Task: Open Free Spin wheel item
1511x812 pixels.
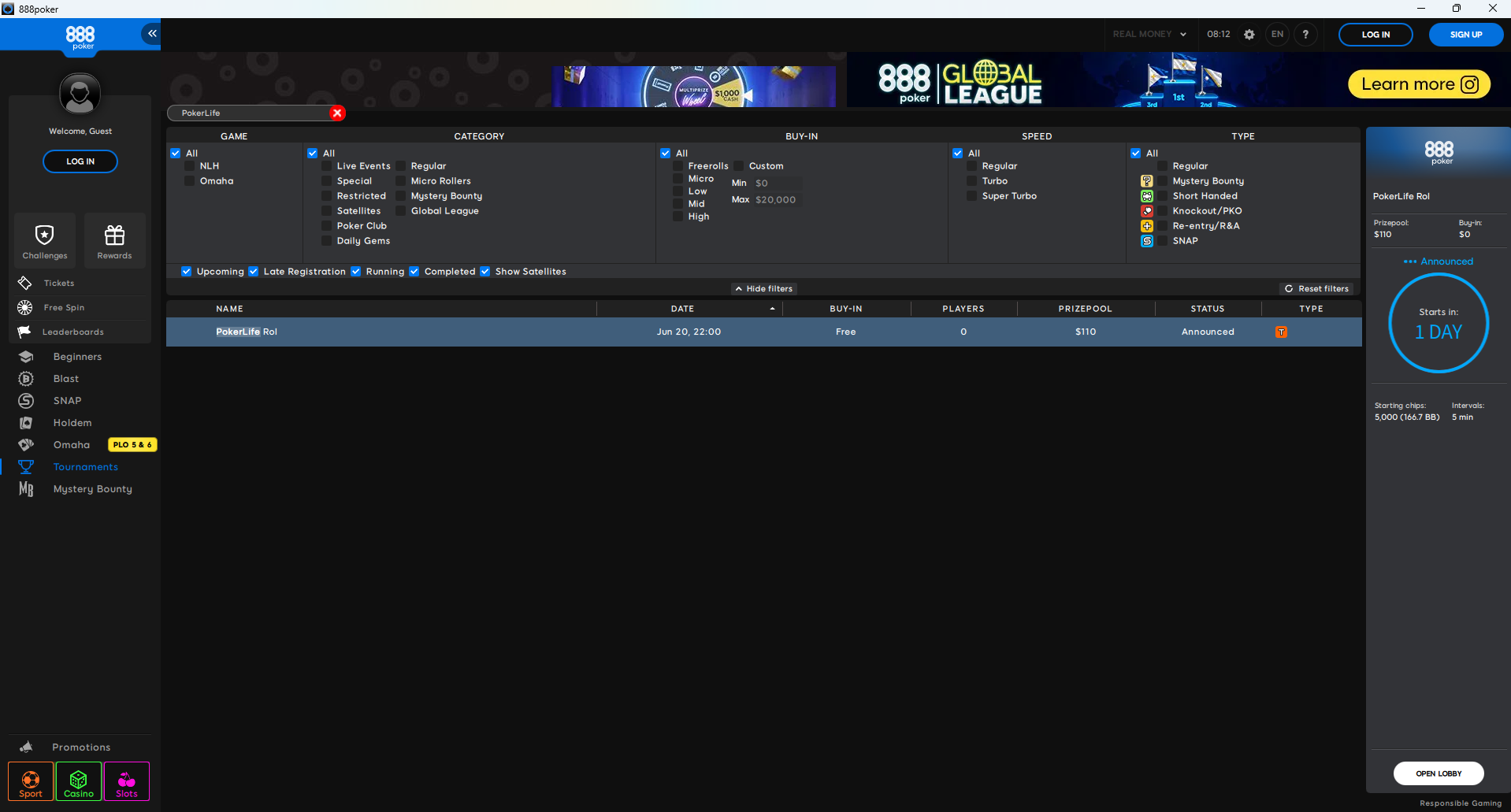Action: [63, 307]
